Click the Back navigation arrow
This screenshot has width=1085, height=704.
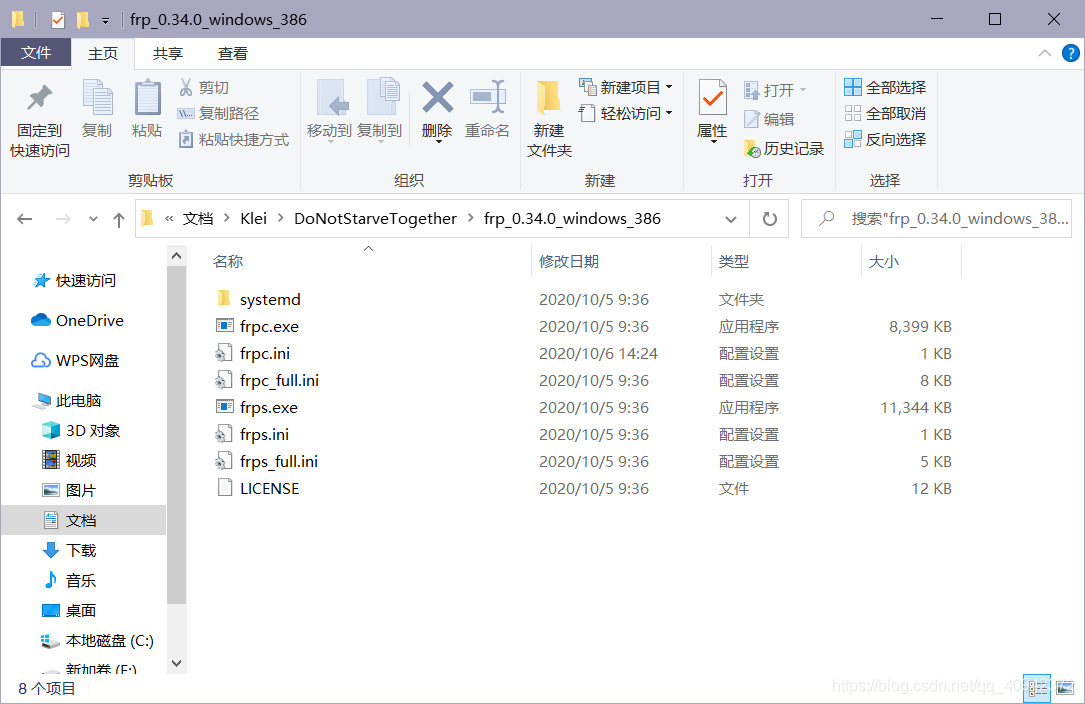click(x=25, y=219)
